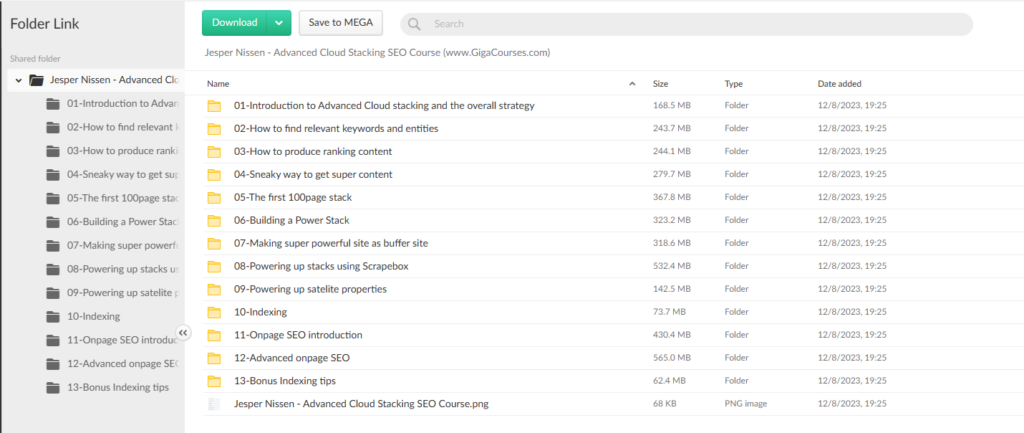Viewport: 1024px width, 433px height.
Task: Click folder icon of 13-Bonus Indexing tips row
Action: coord(214,381)
